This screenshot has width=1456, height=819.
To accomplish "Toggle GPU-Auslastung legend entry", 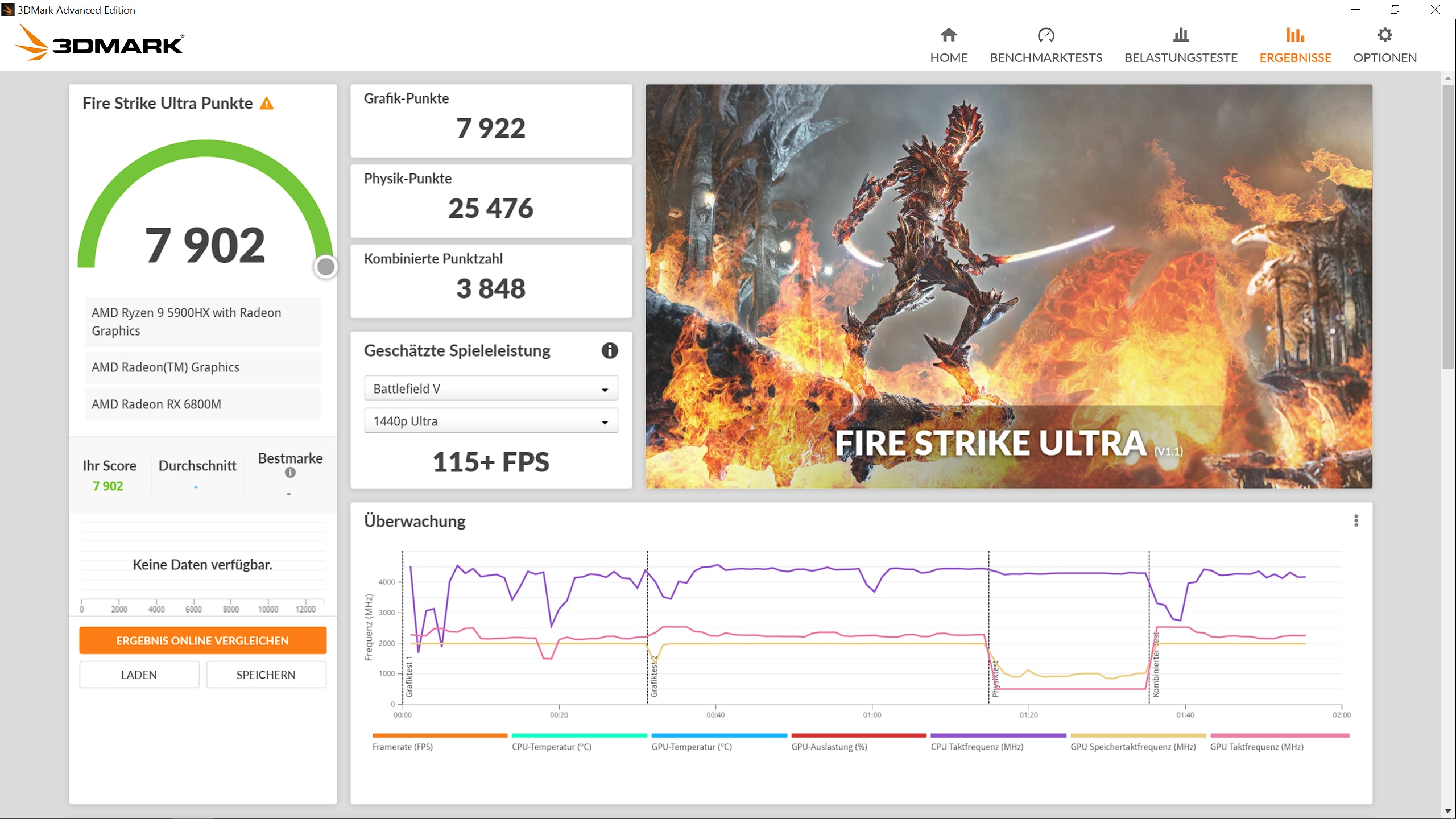I will 829,746.
